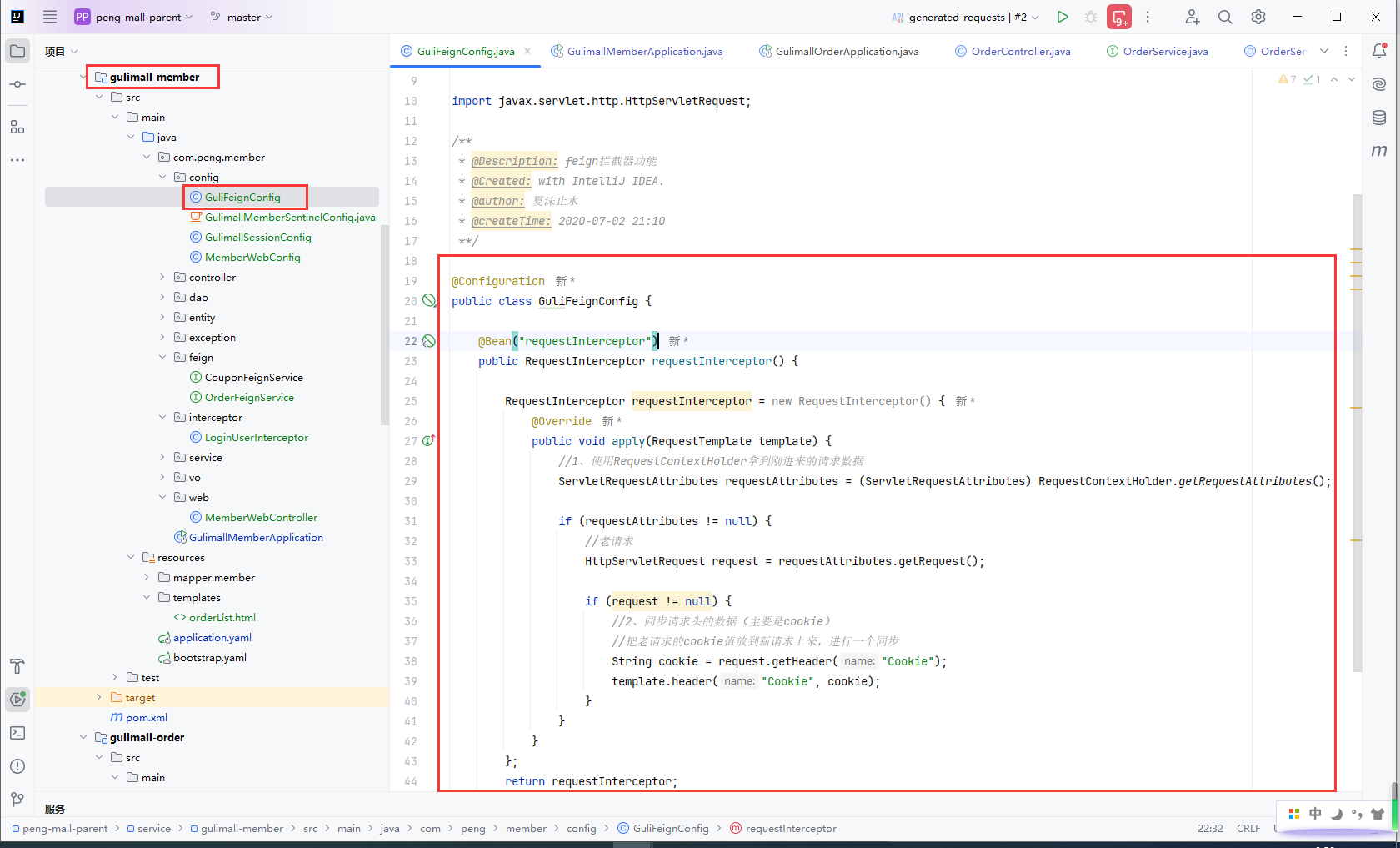This screenshot has width=1400, height=848.
Task: Click GuliFeignConfig breadcrumb in navigation bar
Action: pyautogui.click(x=663, y=828)
